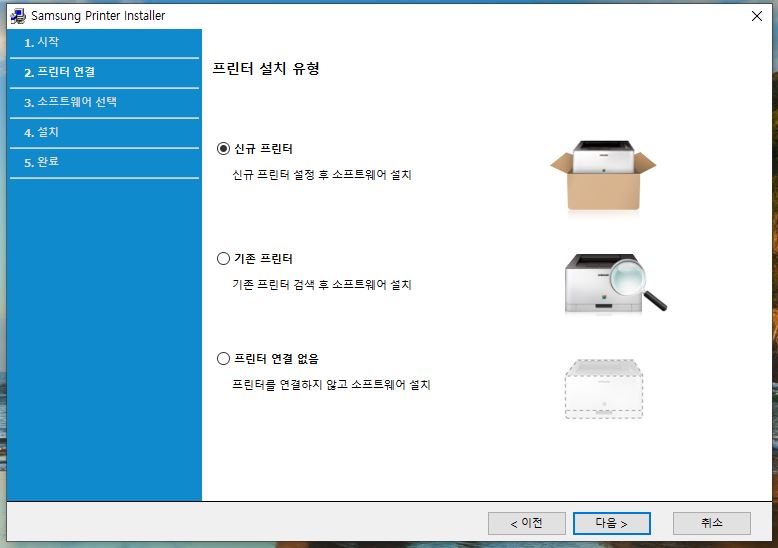778x548 pixels.
Task: Select the 기존 프린터 radio button
Action: coord(223,259)
